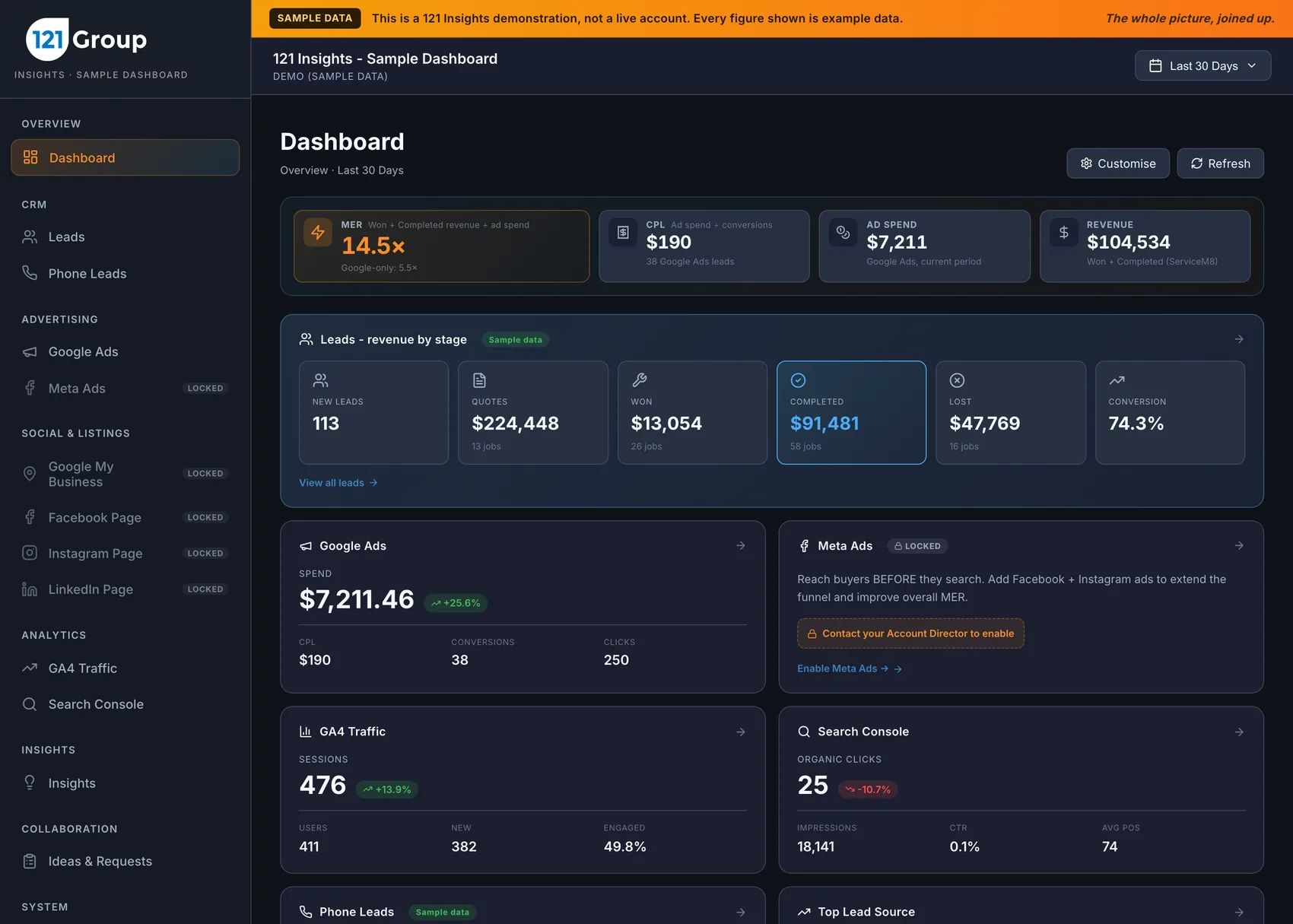Click the Revenue dollar sign icon
Image resolution: width=1293 pixels, height=924 pixels.
pyautogui.click(x=1063, y=233)
